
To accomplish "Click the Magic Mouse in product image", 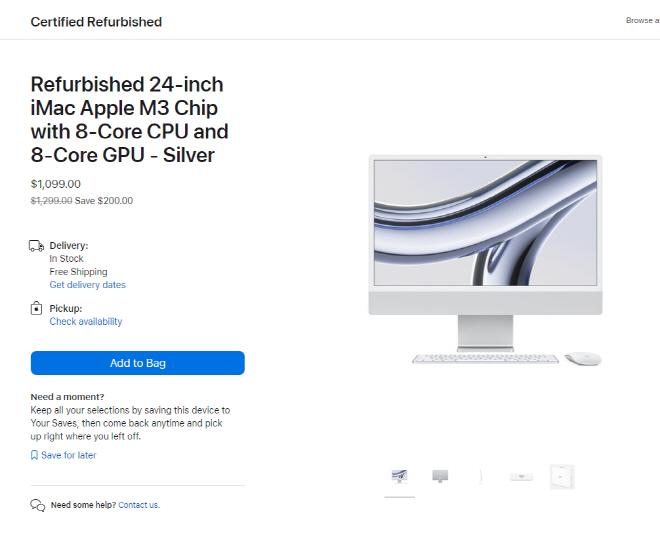I will click(583, 359).
